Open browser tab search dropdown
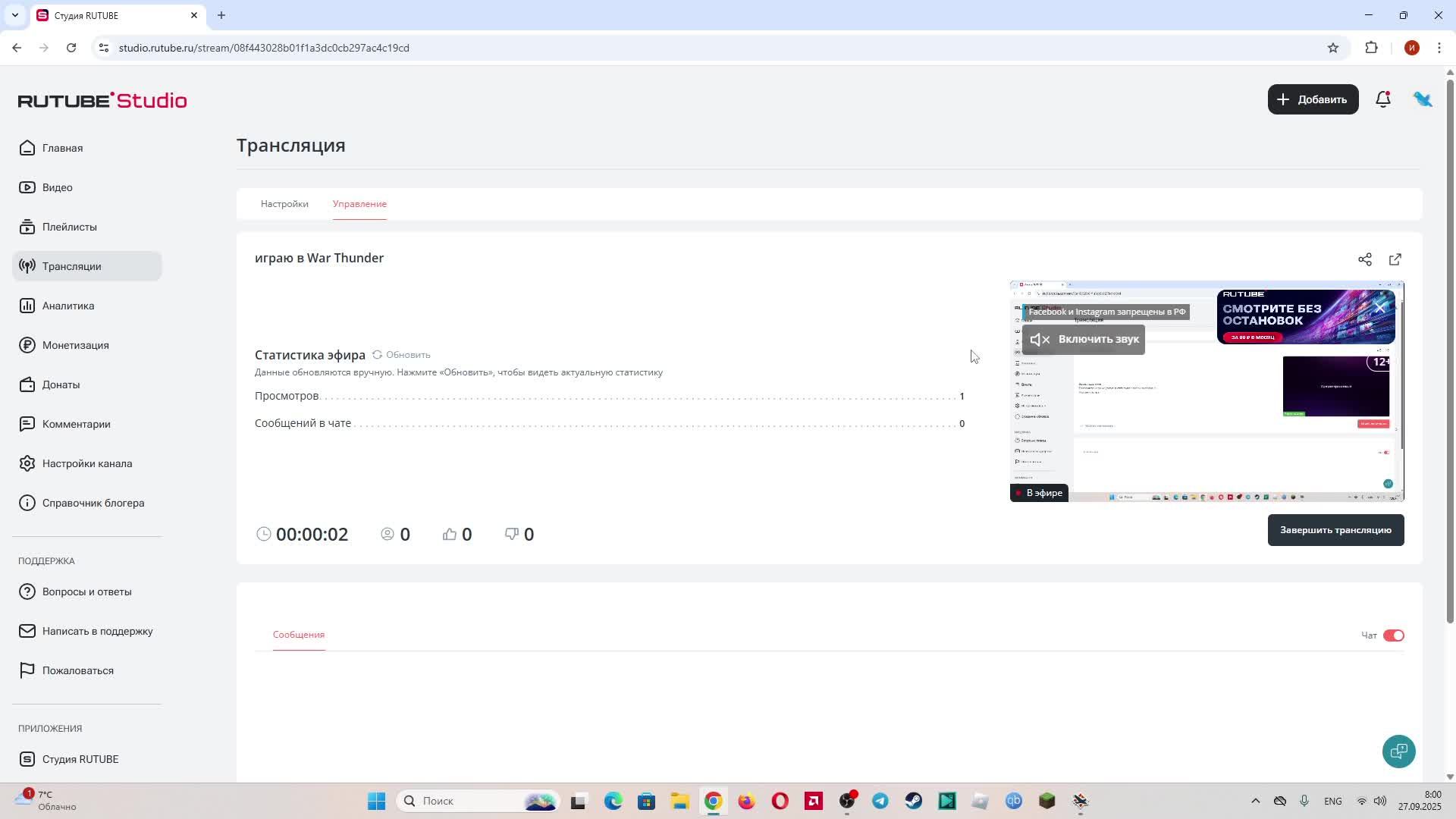This screenshot has height=819, width=1456. click(x=14, y=15)
